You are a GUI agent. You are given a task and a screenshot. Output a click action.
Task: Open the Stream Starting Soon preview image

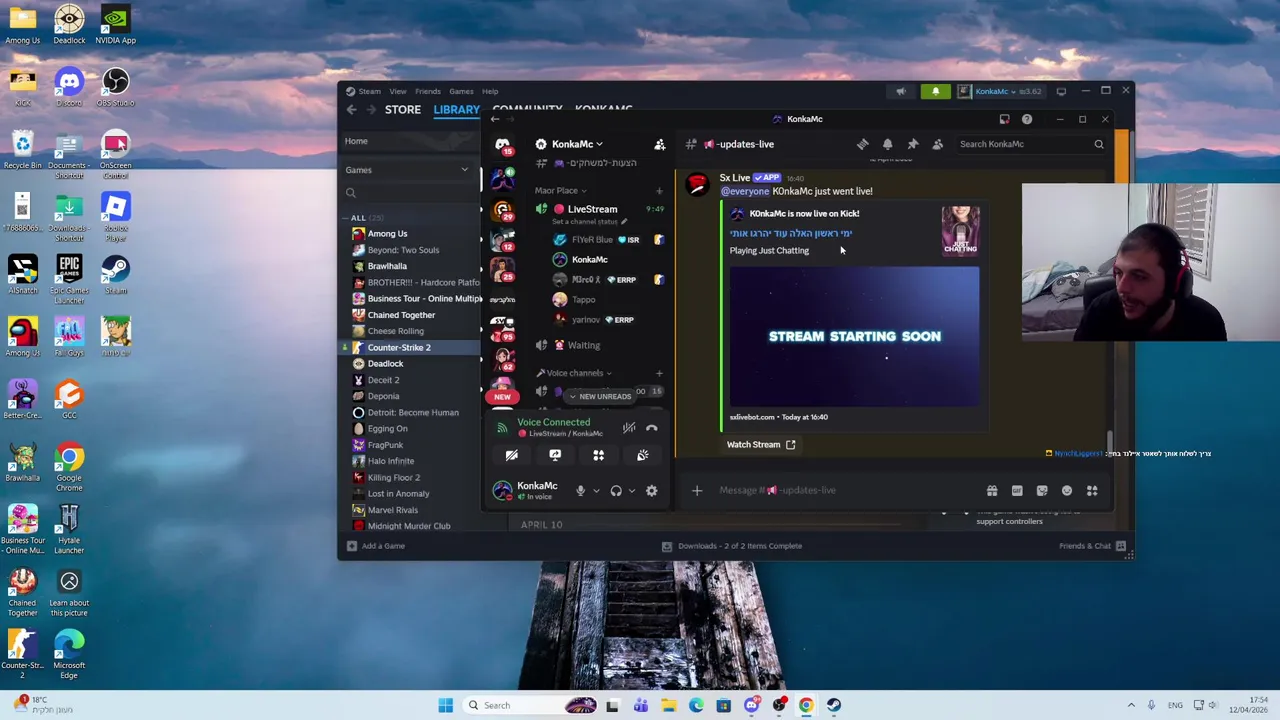coord(855,336)
